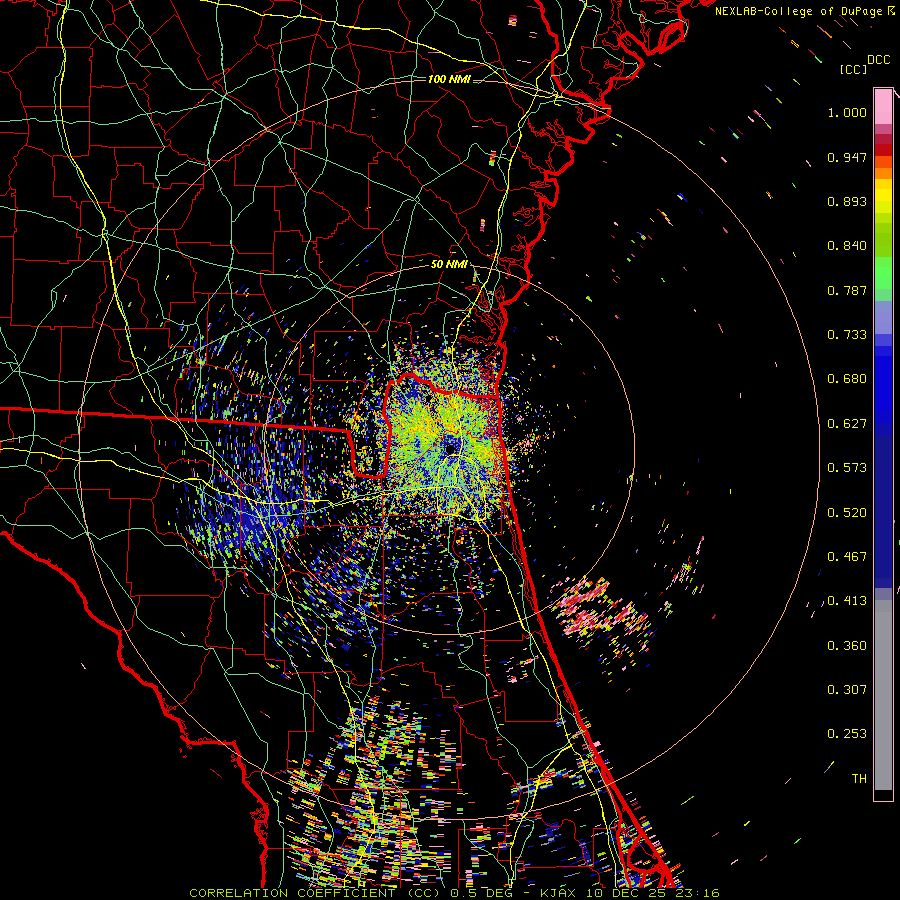Click the 0.627 scale value
900x900 pixels.
pos(847,424)
